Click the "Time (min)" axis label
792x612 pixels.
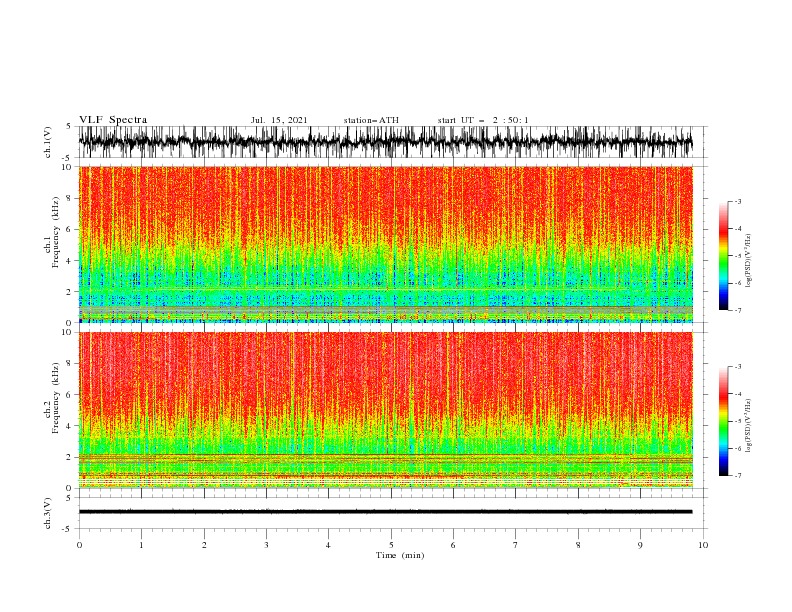400,555
